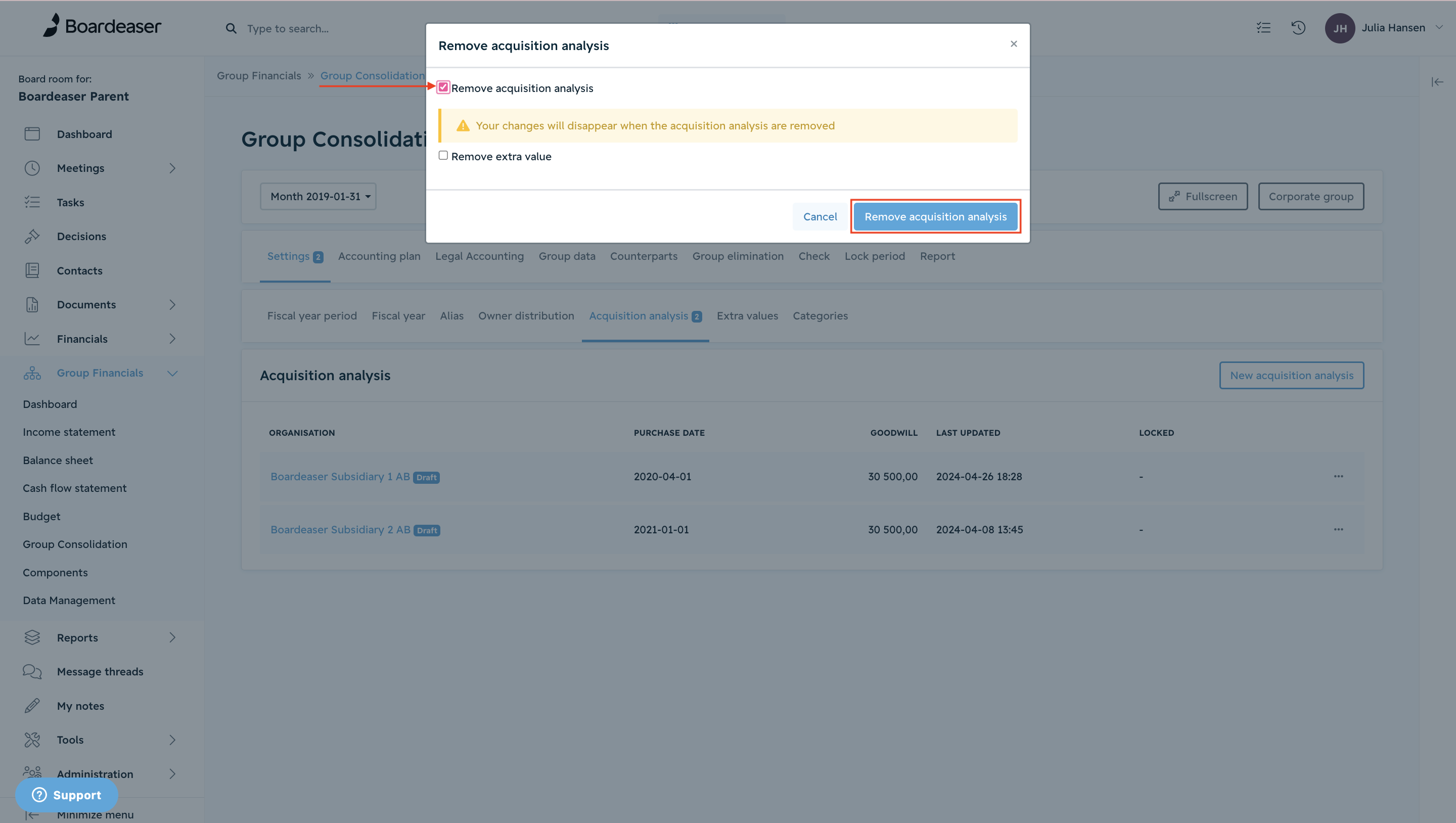Open Budget in sidebar
Image resolution: width=1456 pixels, height=823 pixels.
coord(41,516)
